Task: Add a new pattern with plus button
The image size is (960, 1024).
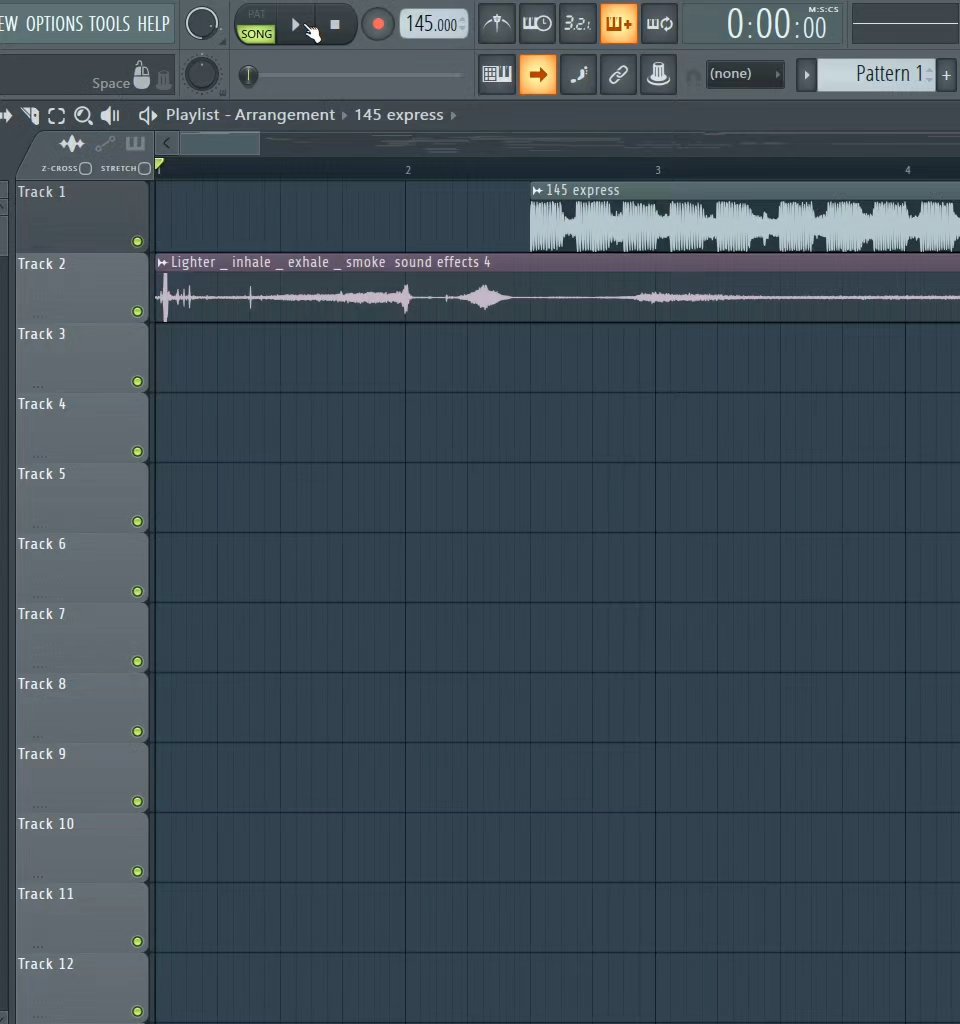Action: click(946, 75)
